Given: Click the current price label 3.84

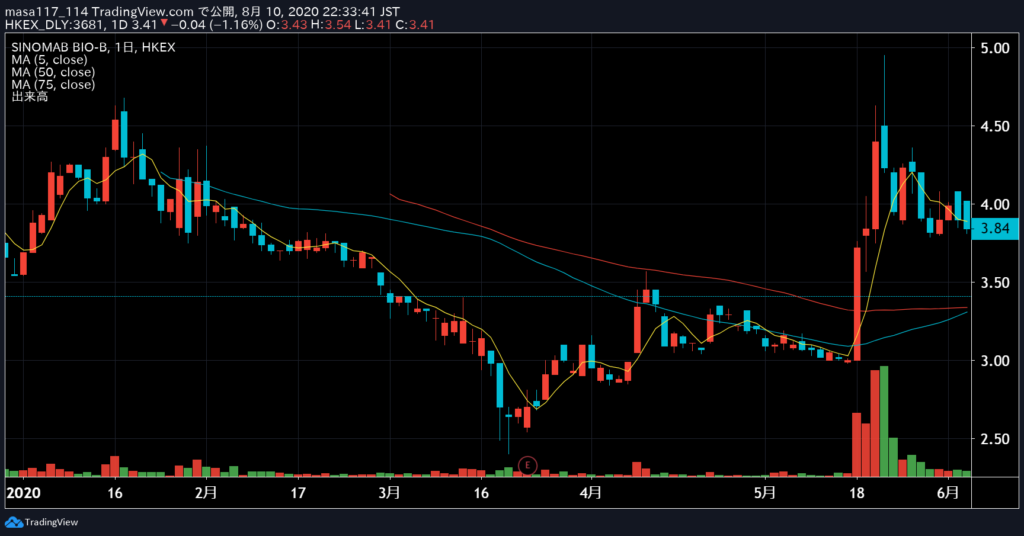Looking at the screenshot, I should click(x=995, y=229).
